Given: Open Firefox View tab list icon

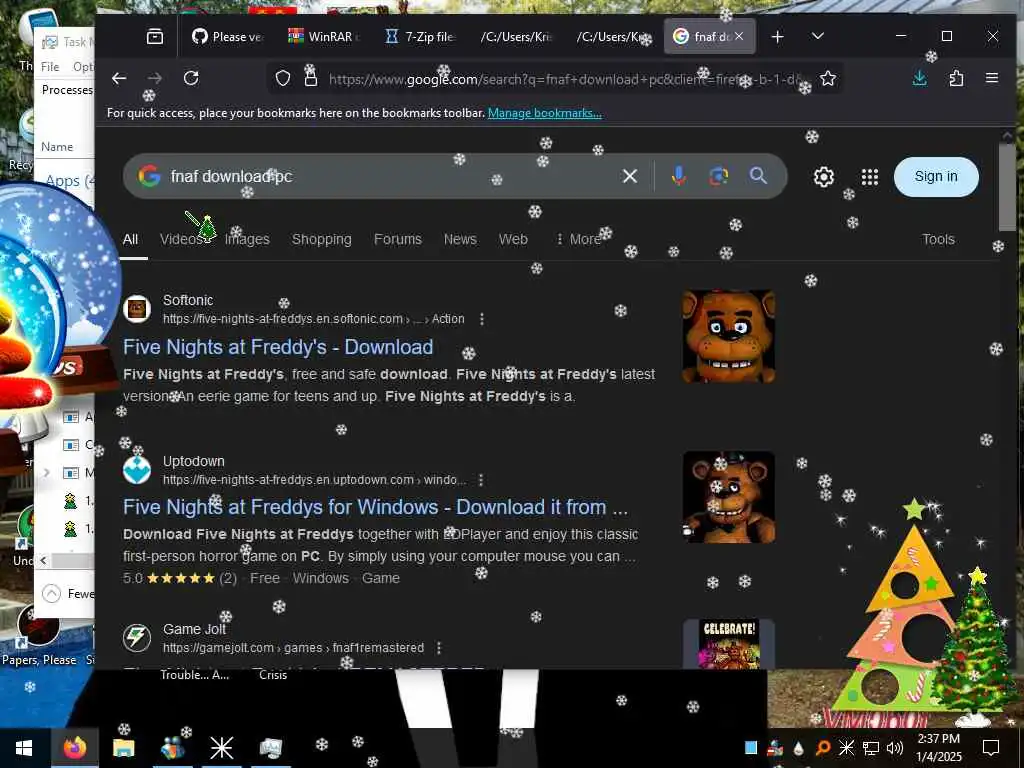Looking at the screenshot, I should (x=155, y=37).
